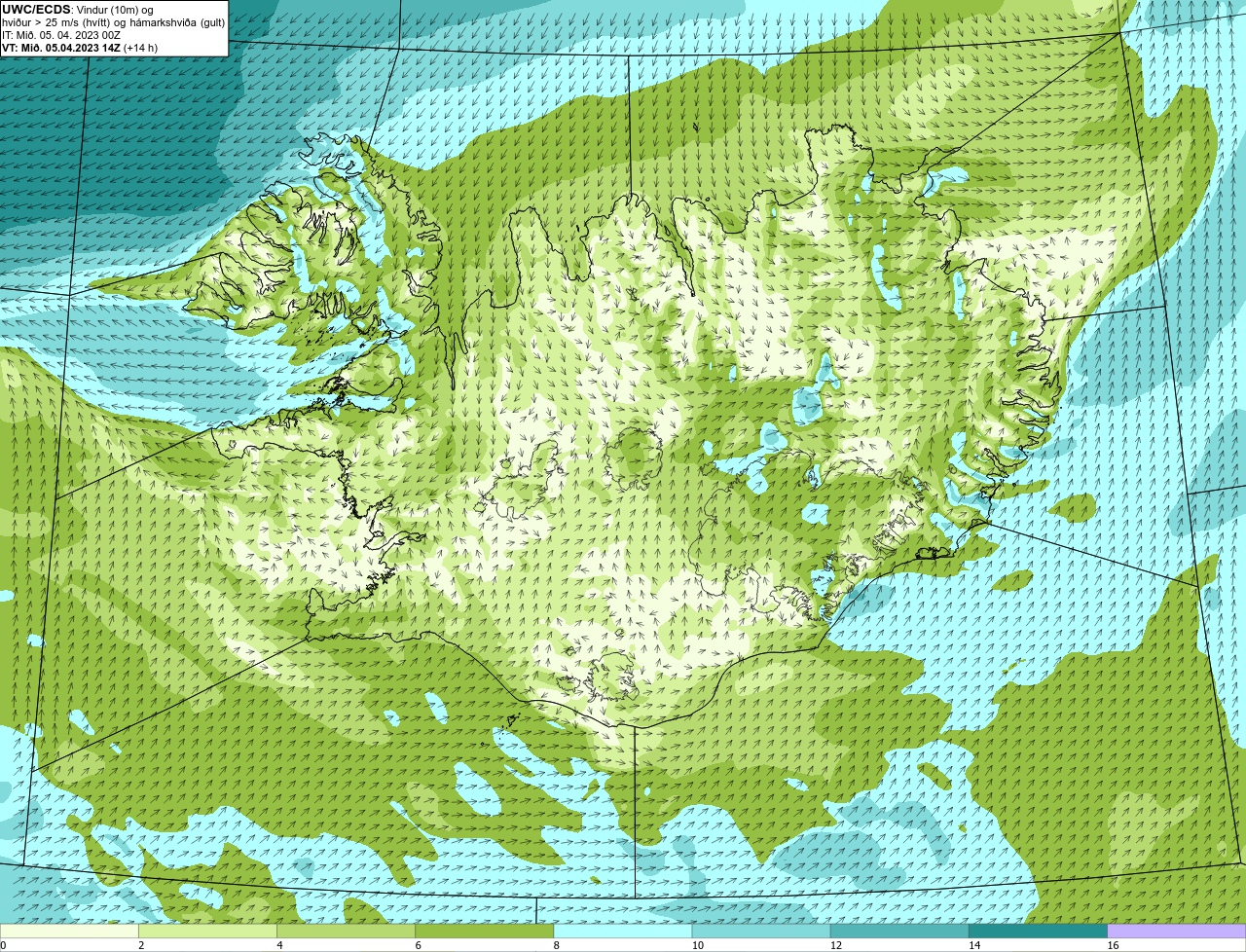This screenshot has height=952, width=1246.
Task: Click the pale cyan 8–10 m/s legend swatch
Action: click(623, 932)
